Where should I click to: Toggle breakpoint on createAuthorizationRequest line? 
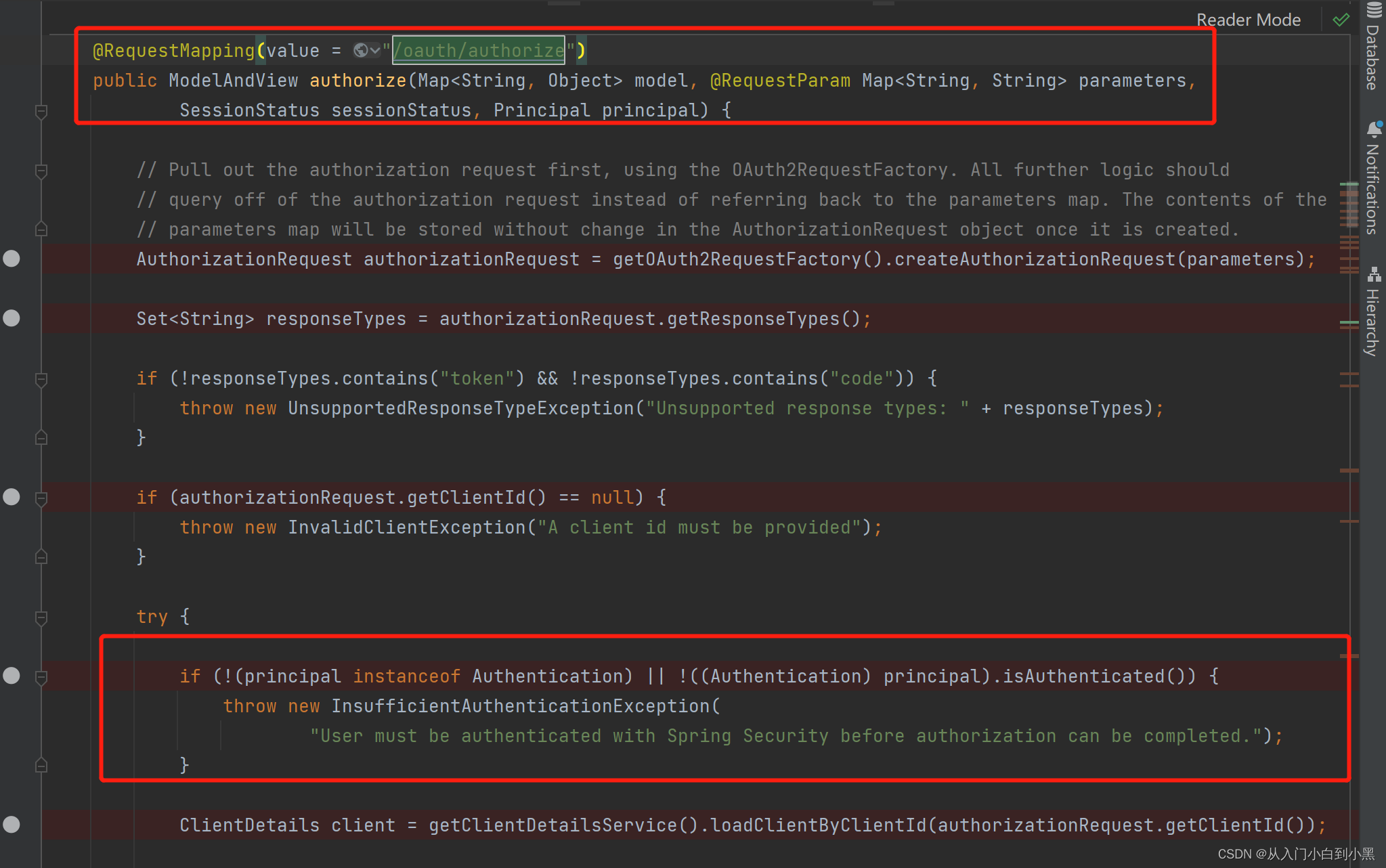[x=12, y=259]
